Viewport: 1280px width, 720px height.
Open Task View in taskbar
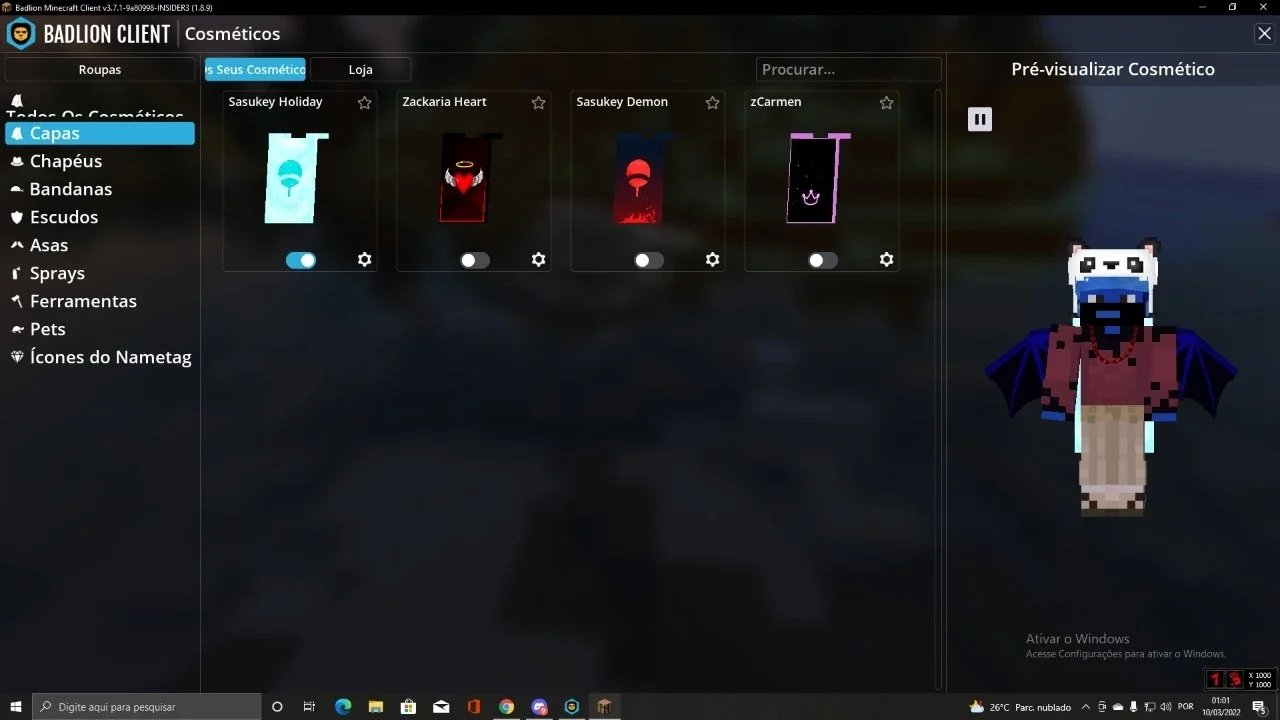[x=310, y=707]
